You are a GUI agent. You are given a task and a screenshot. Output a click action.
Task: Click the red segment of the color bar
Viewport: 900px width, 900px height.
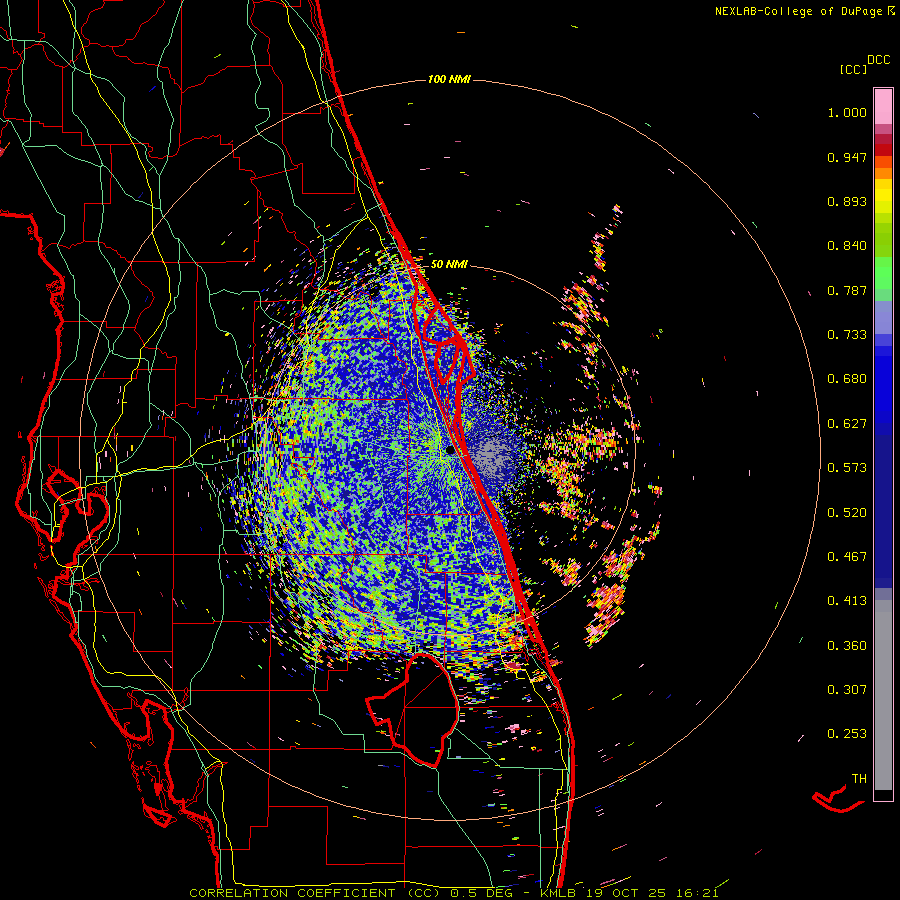pos(883,149)
